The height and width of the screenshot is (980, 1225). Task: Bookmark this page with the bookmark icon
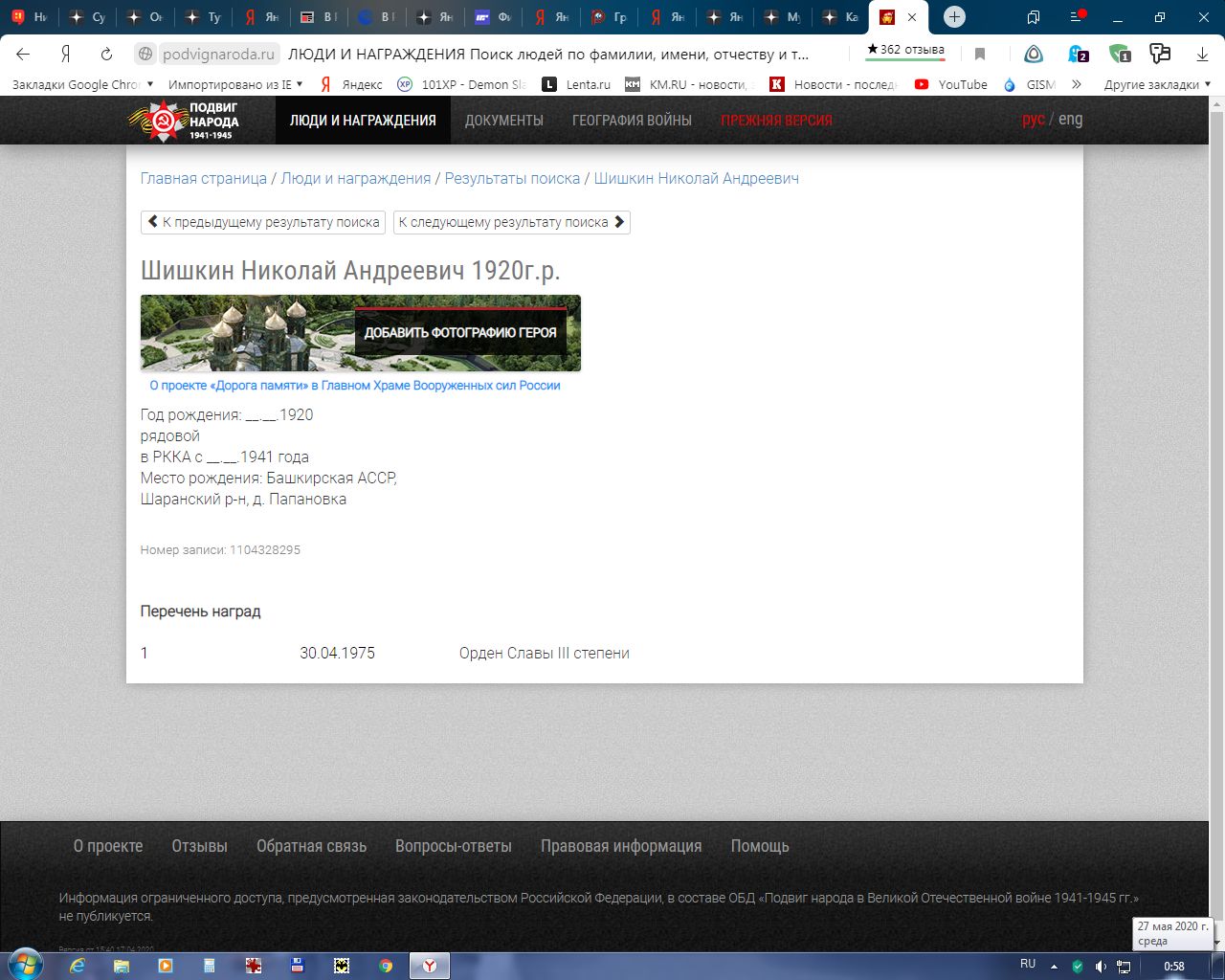coord(979,55)
